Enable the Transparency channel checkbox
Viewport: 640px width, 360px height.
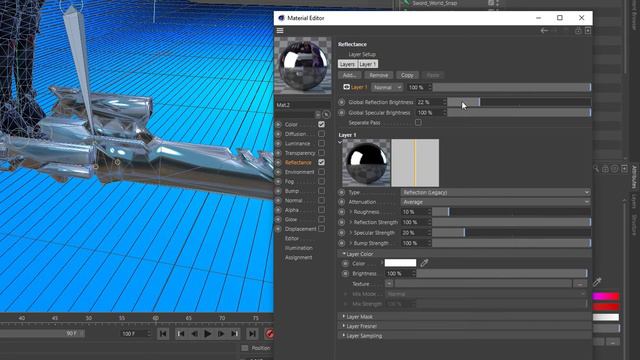click(322, 153)
